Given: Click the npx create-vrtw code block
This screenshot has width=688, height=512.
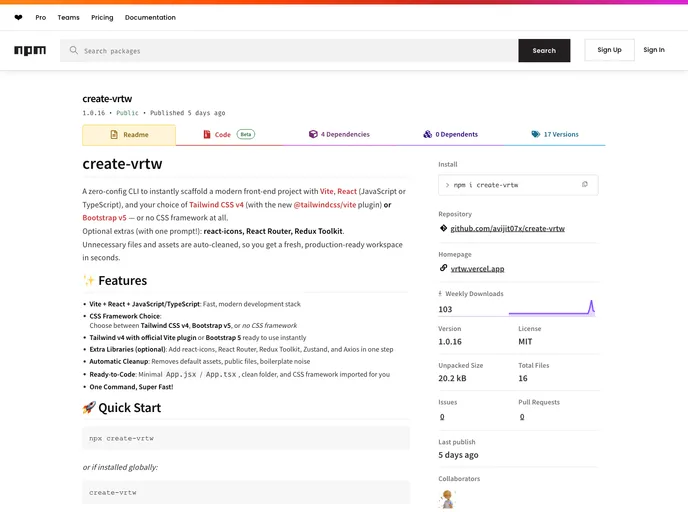Looking at the screenshot, I should [x=246, y=438].
